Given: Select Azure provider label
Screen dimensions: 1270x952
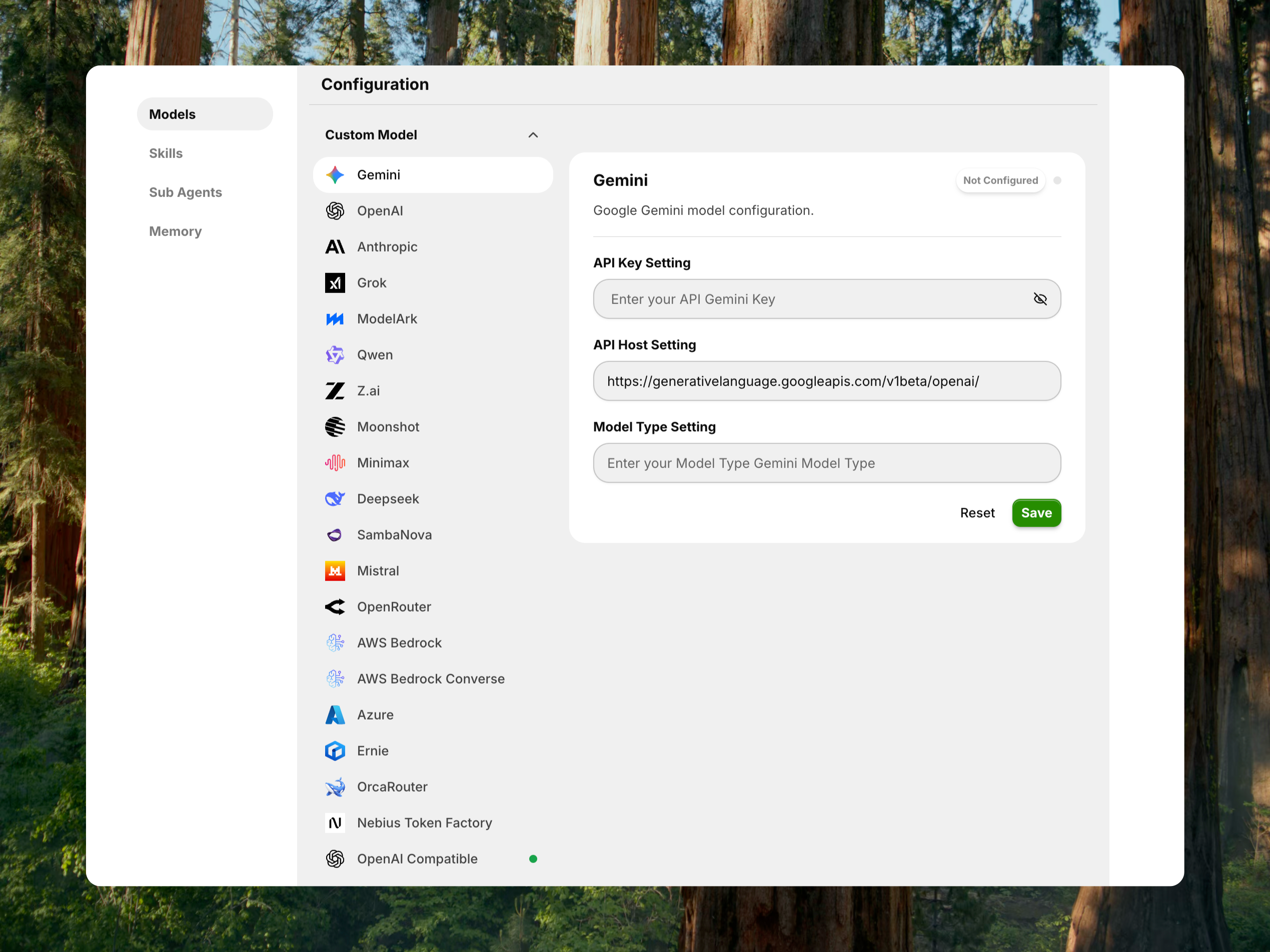Looking at the screenshot, I should [x=375, y=715].
